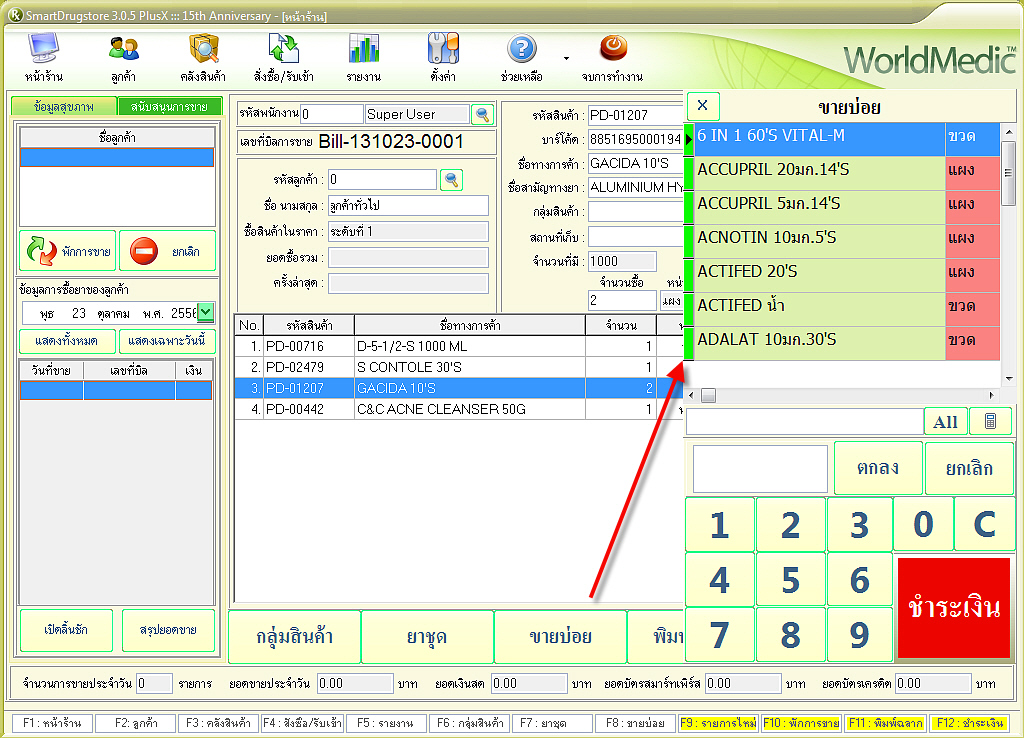Click the employee search magnifier icon
This screenshot has height=738, width=1024.
click(x=483, y=114)
